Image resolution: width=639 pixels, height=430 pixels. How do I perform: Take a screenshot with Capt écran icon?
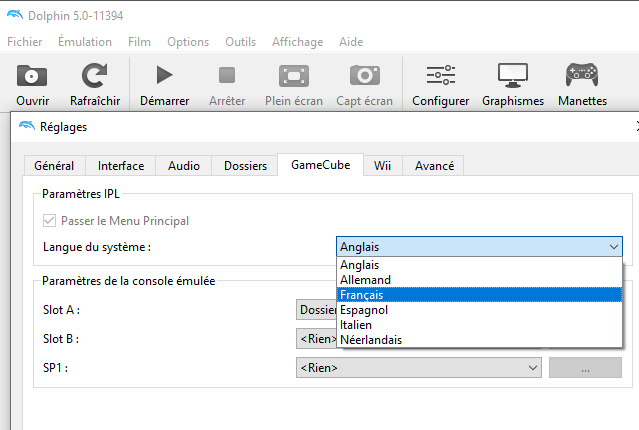tap(365, 75)
